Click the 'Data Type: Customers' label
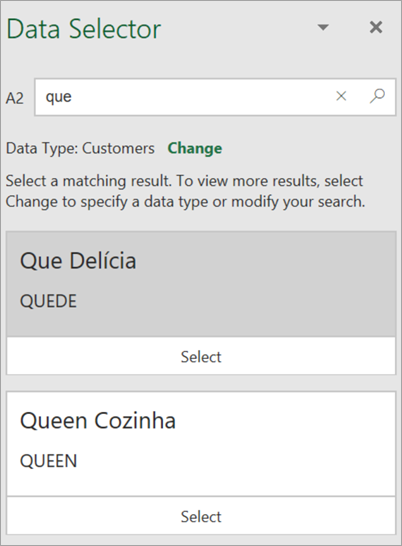Screen dimensions: 402x546 click(x=80, y=149)
